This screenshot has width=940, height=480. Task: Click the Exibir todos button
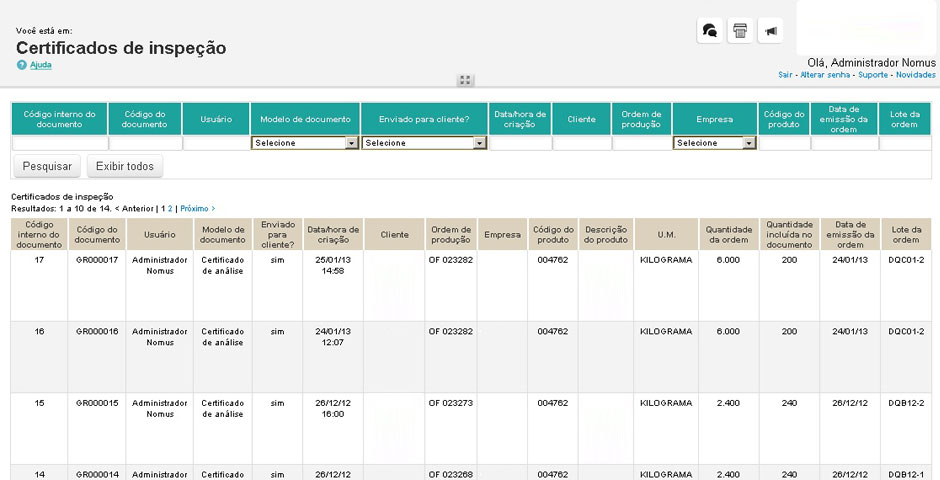pos(125,167)
